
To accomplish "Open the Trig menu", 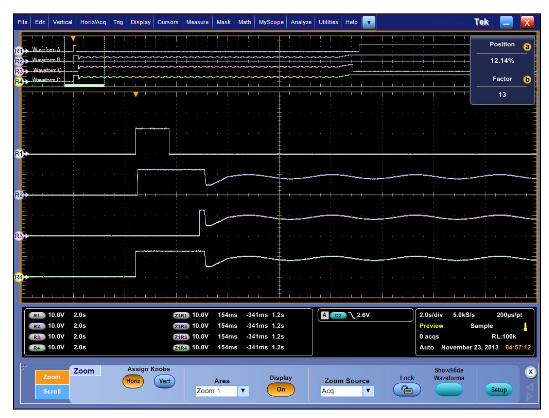I will click(118, 22).
